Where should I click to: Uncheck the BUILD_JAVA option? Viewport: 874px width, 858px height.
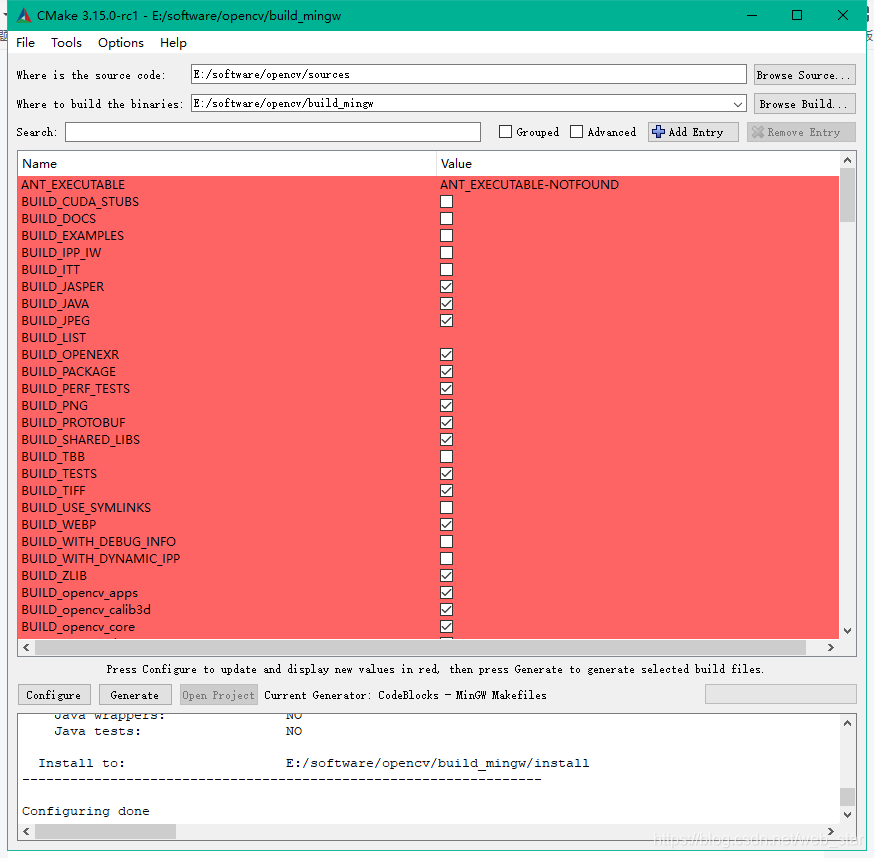[x=446, y=304]
